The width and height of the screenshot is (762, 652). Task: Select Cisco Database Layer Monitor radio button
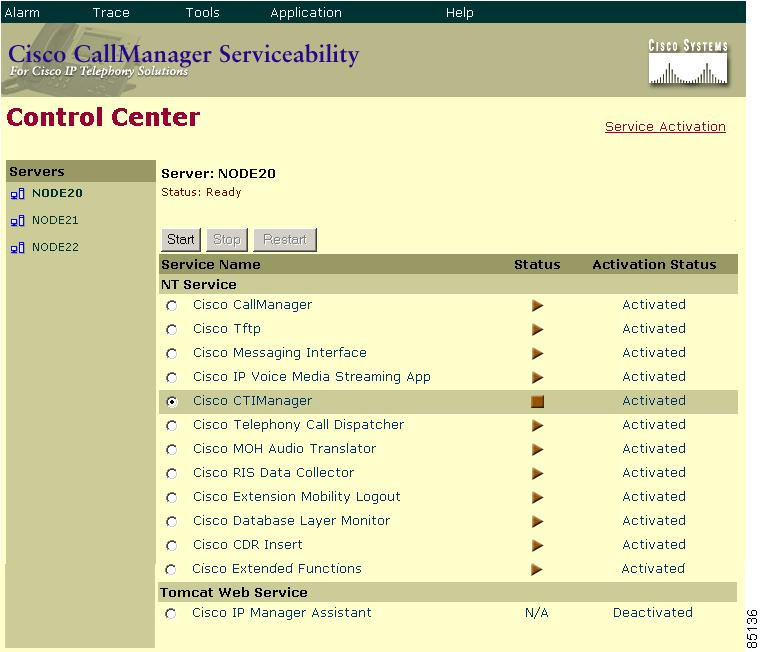pyautogui.click(x=172, y=522)
